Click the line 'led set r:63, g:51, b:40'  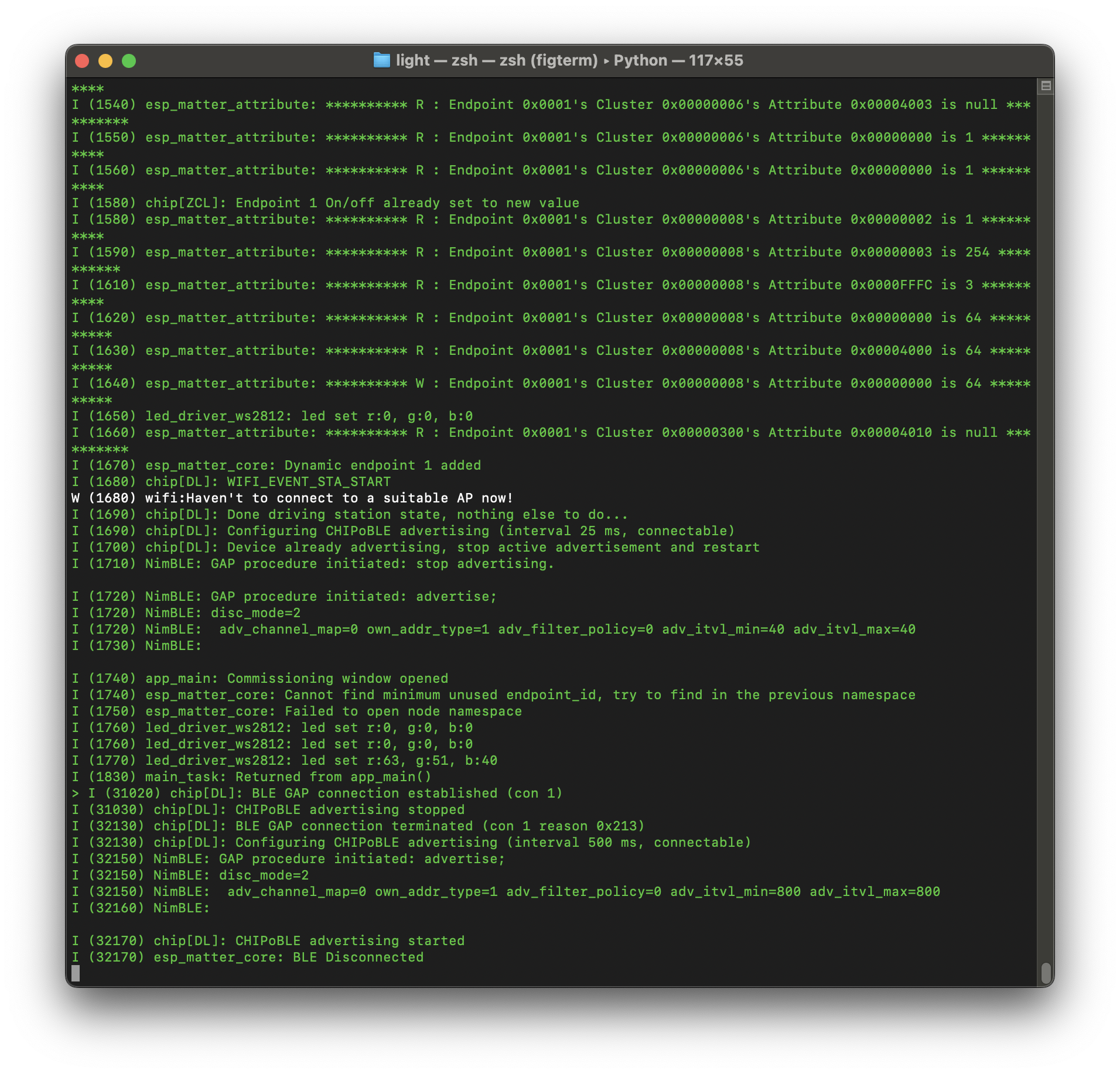[x=284, y=760]
